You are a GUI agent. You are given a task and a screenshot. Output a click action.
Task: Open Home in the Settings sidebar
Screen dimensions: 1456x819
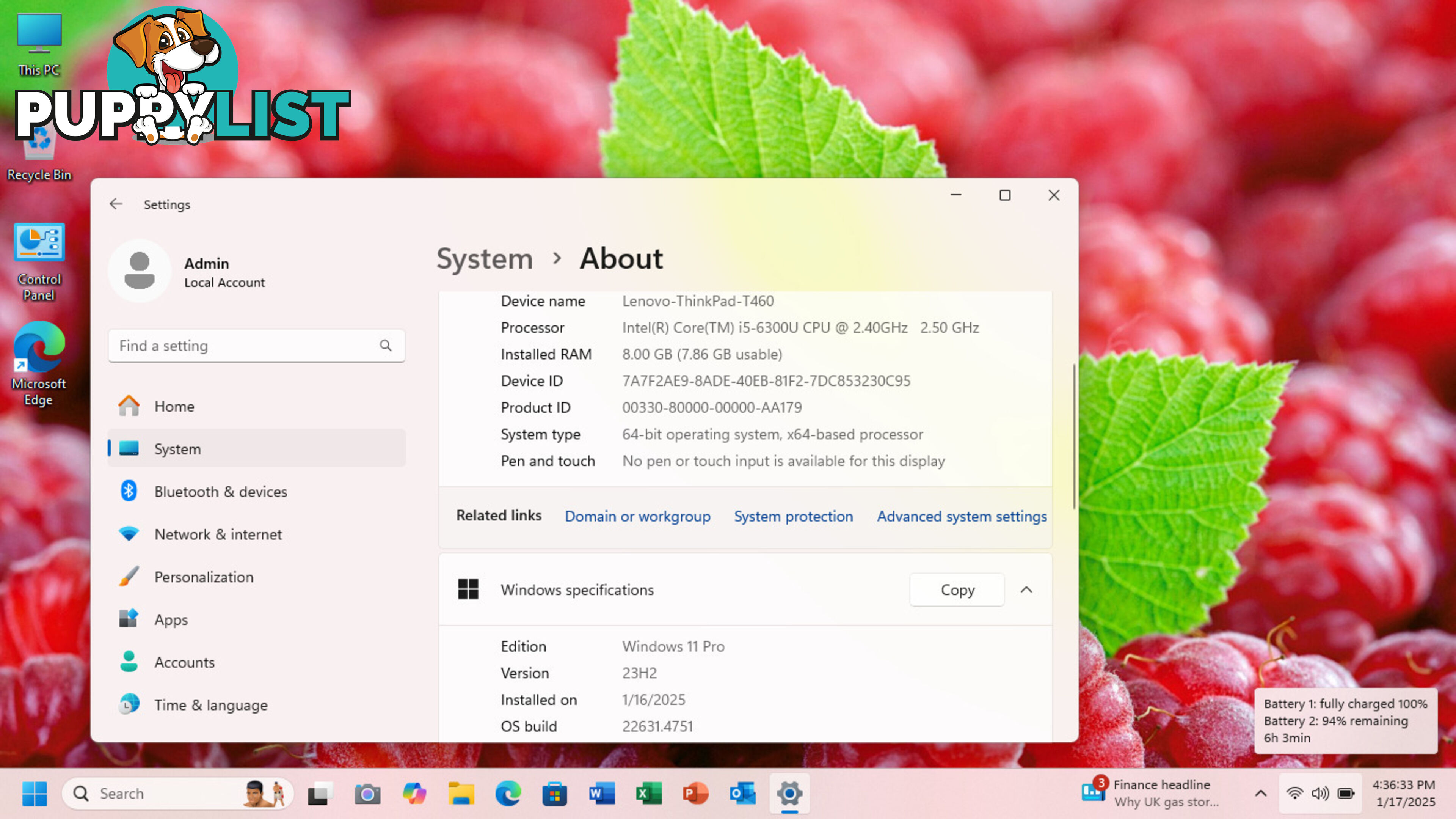pos(256,406)
